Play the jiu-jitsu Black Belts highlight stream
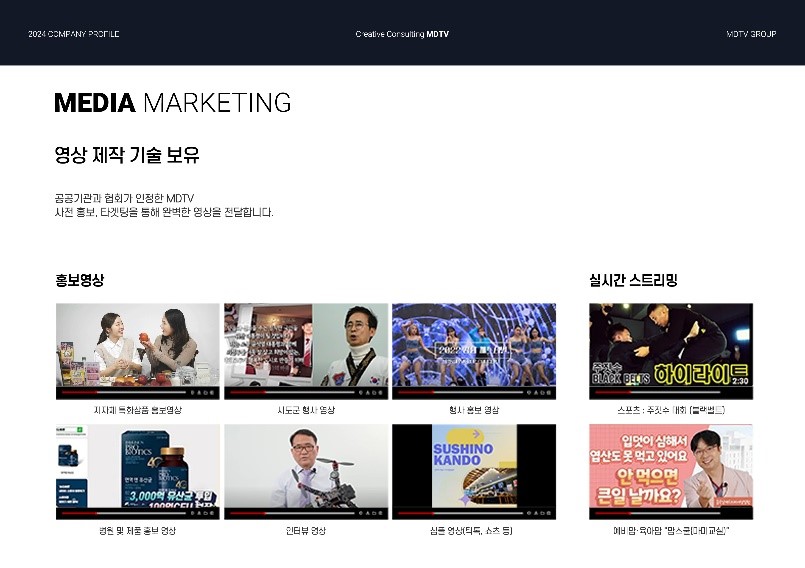The height and width of the screenshot is (568, 805). pyautogui.click(x=670, y=345)
